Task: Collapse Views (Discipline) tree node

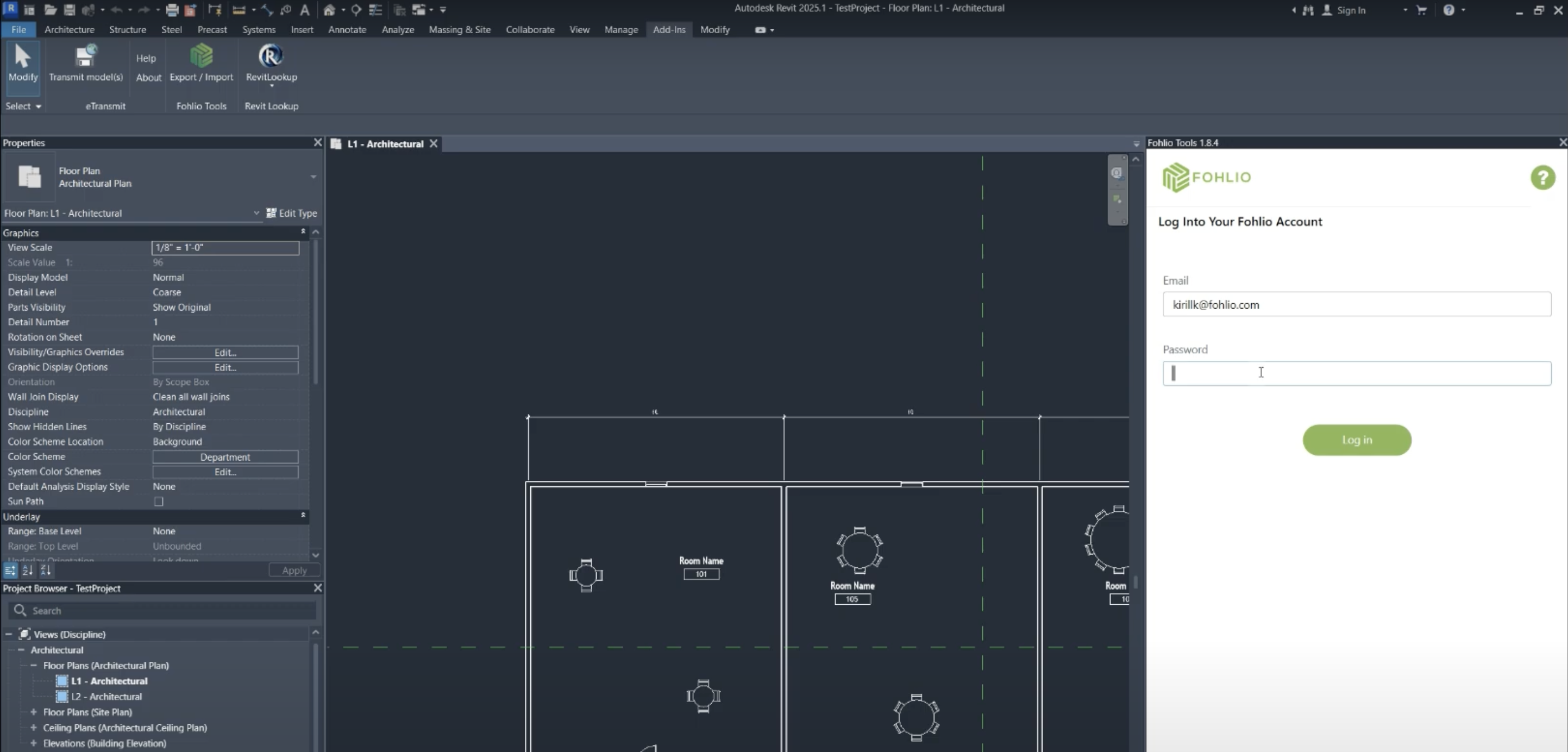Action: tap(9, 635)
